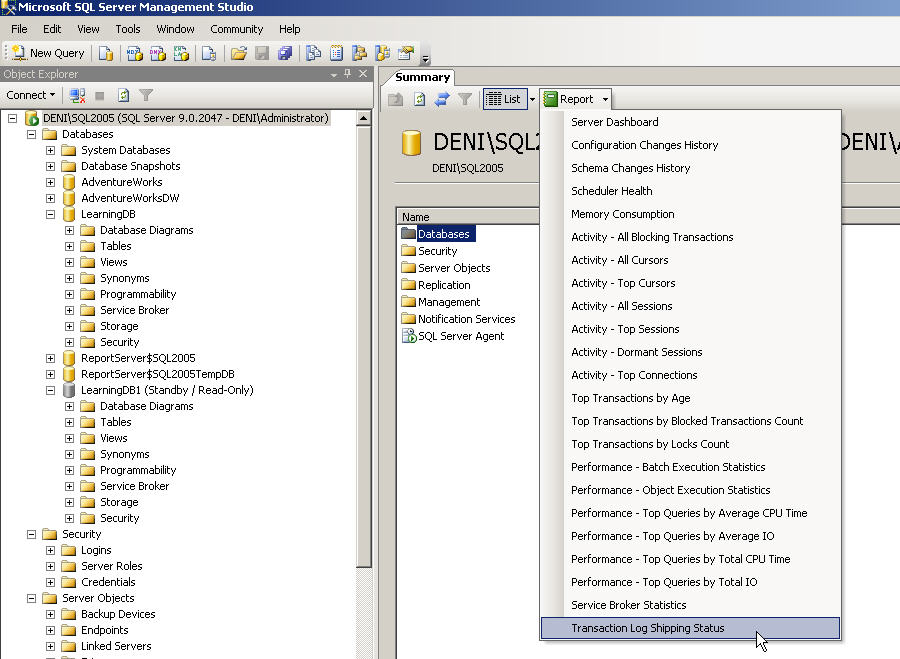Open the File menu

click(19, 29)
